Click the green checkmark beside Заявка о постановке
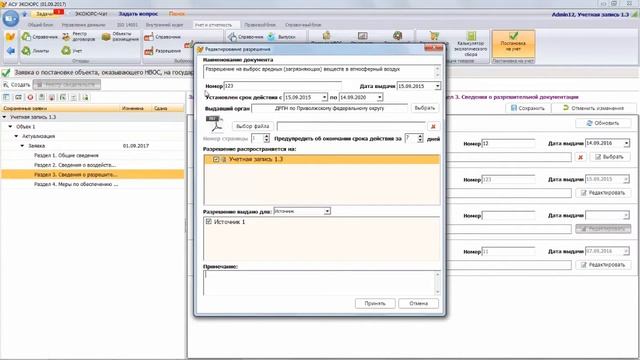This screenshot has width=640, height=360. 6,73
